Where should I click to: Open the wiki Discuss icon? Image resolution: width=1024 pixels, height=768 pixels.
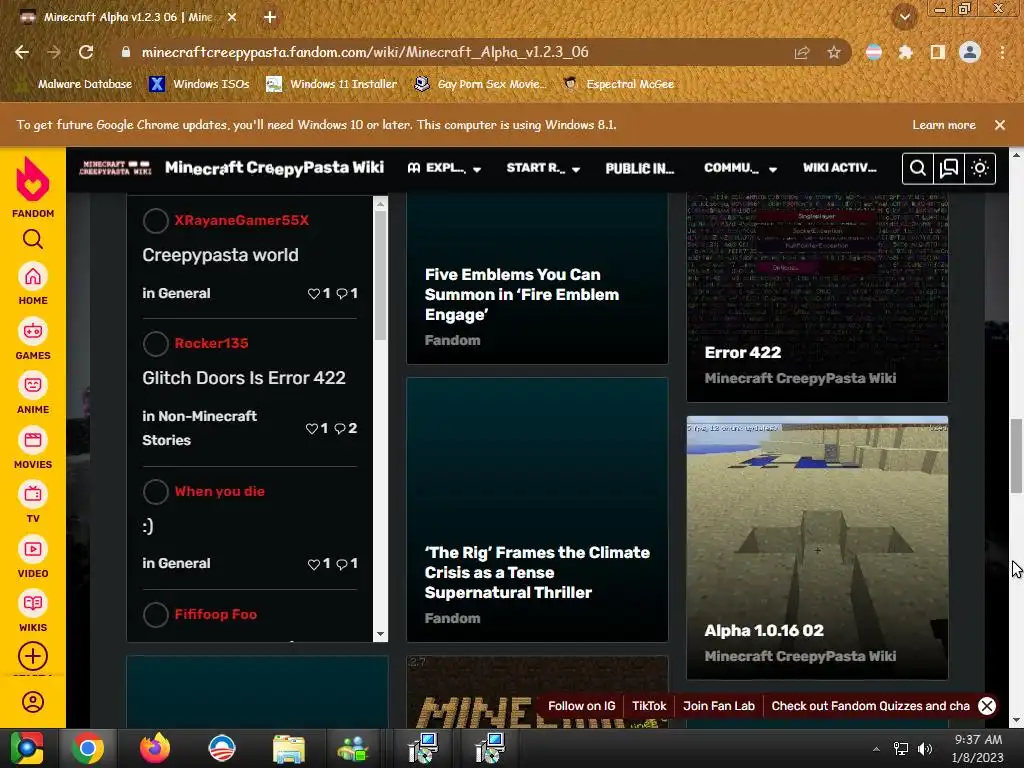click(948, 168)
